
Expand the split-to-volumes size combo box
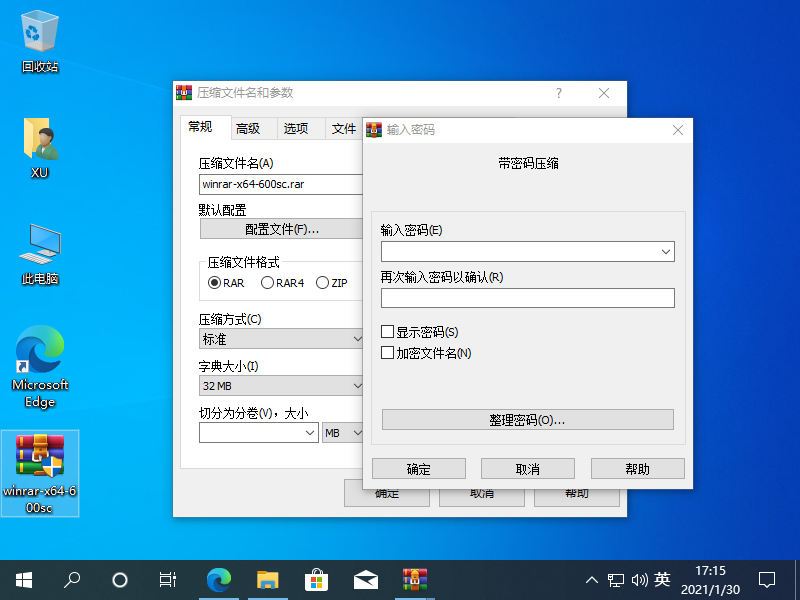click(309, 433)
